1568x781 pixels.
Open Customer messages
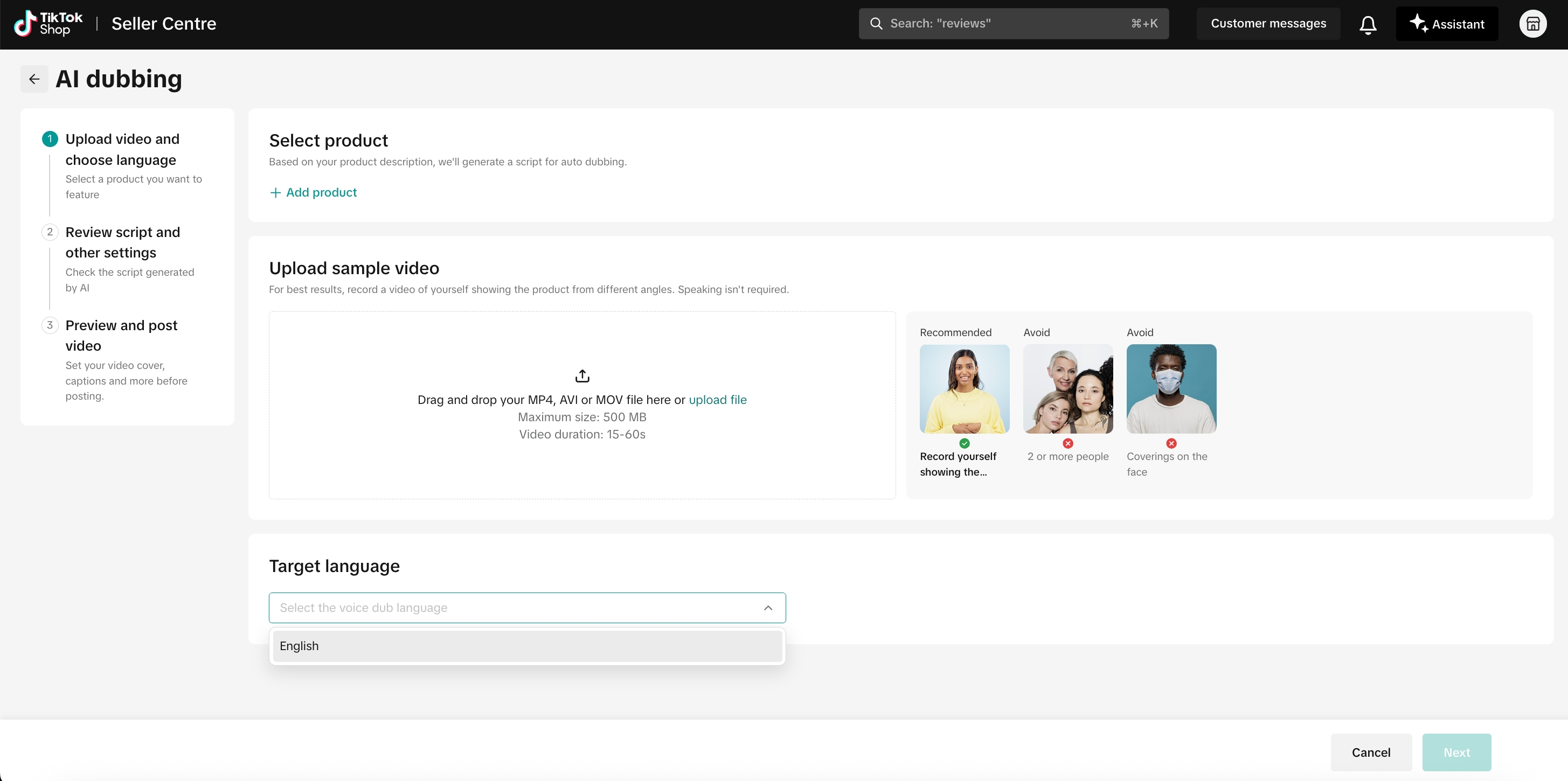point(1268,24)
